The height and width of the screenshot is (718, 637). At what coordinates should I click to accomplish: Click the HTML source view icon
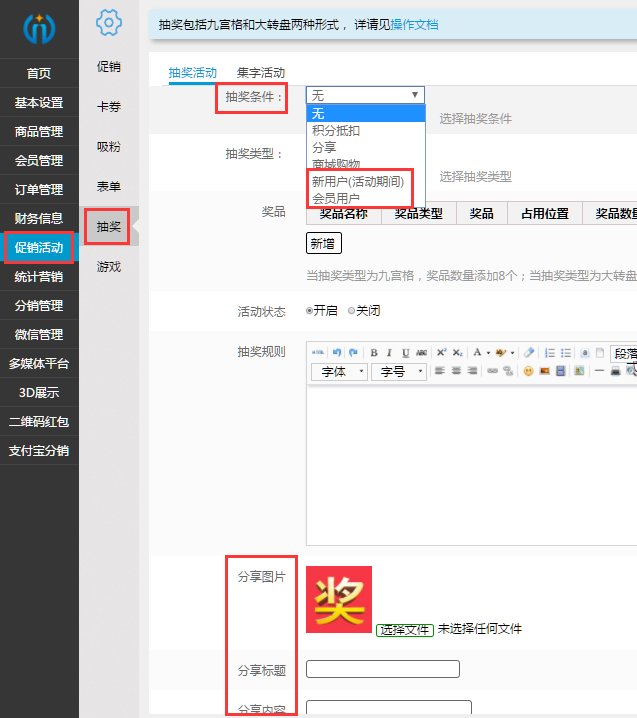point(318,353)
